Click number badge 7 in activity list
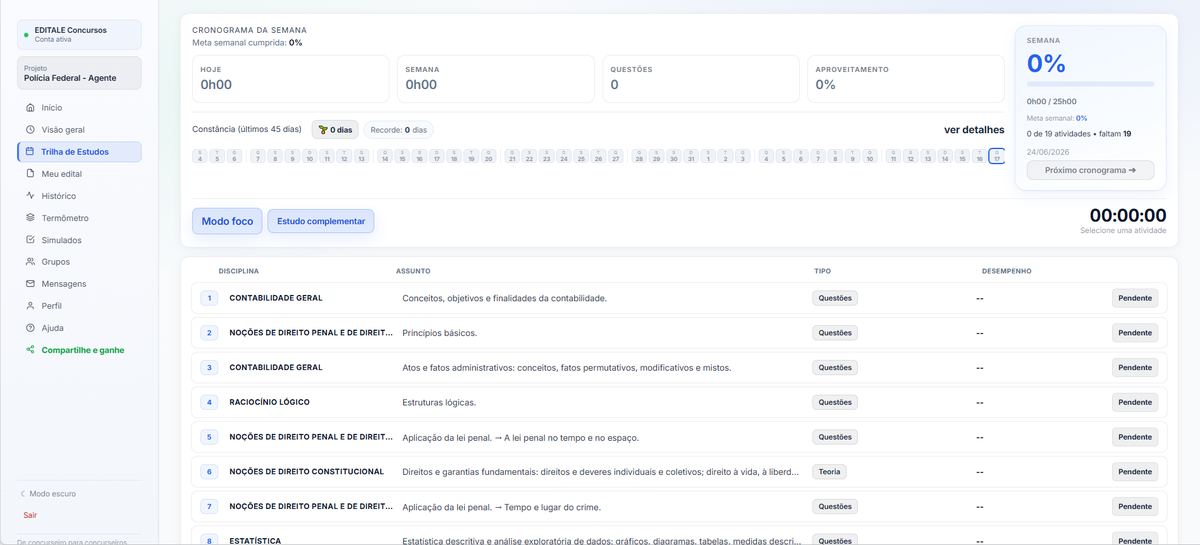The height and width of the screenshot is (545, 1200). coord(209,506)
